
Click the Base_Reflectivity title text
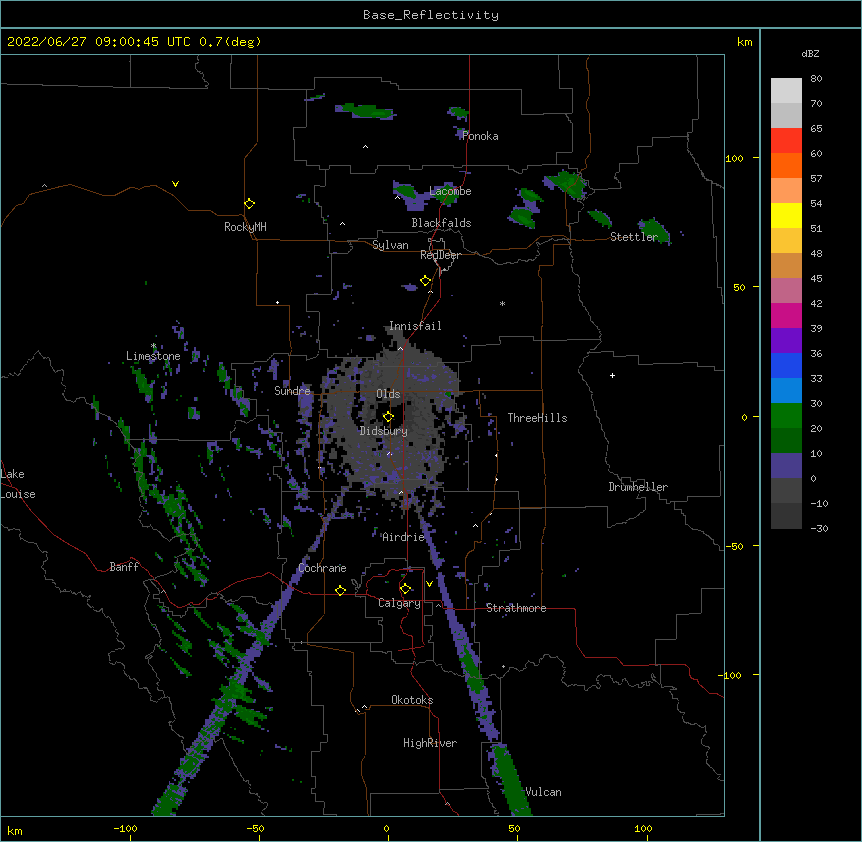click(431, 15)
